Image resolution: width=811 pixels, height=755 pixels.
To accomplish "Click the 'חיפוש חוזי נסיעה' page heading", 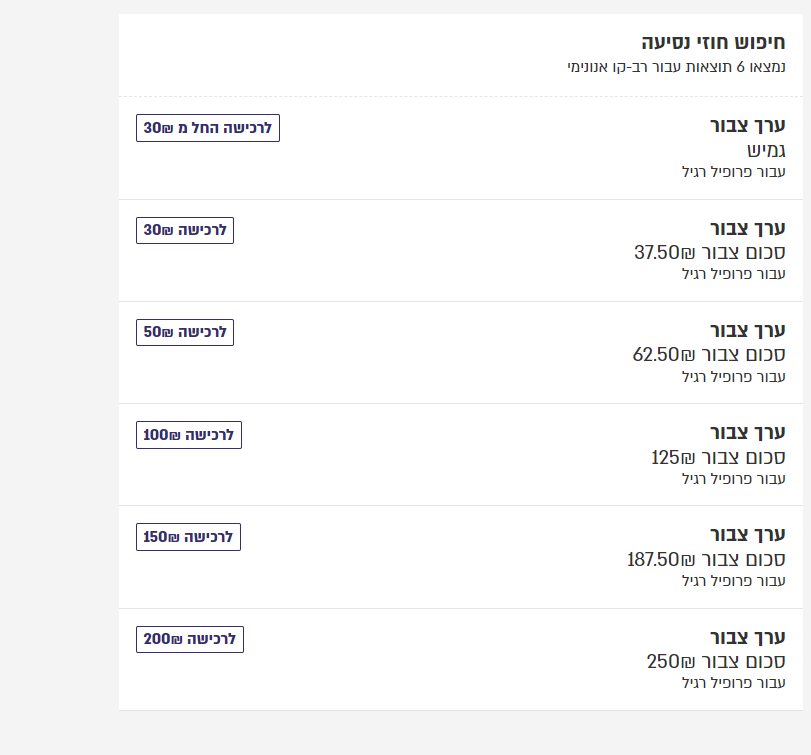I will click(713, 43).
